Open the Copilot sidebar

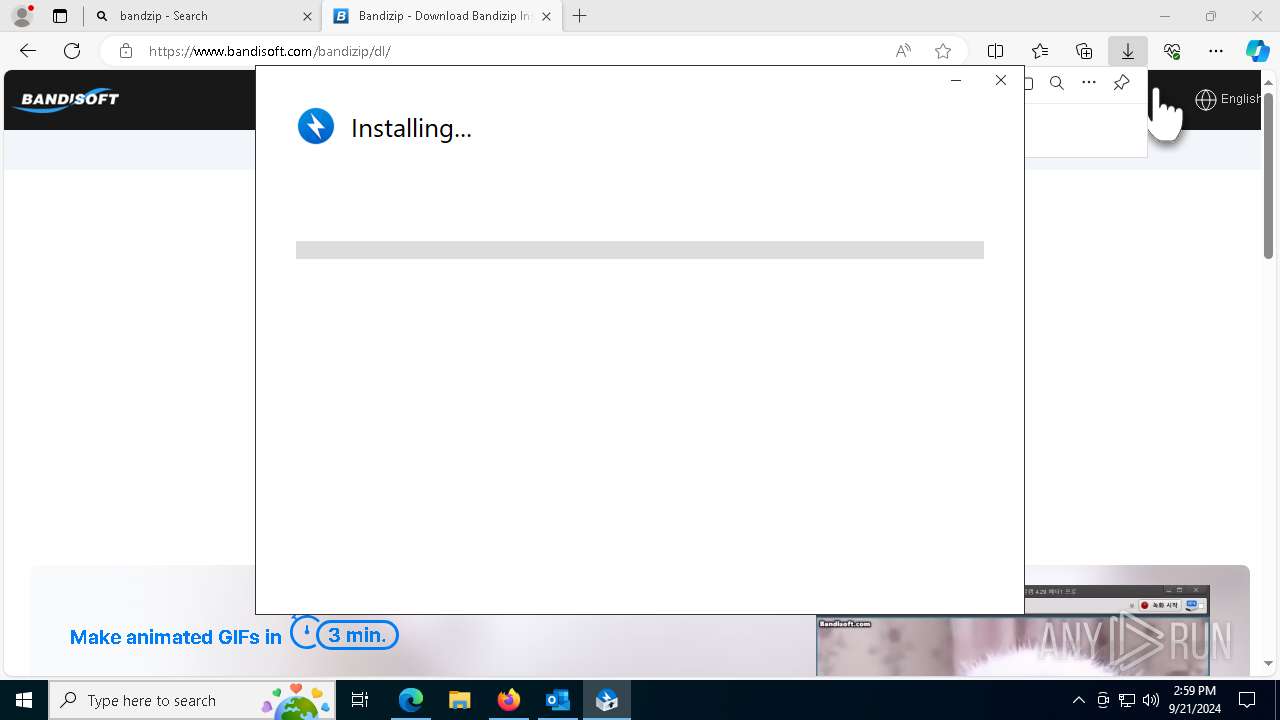click(x=1258, y=51)
